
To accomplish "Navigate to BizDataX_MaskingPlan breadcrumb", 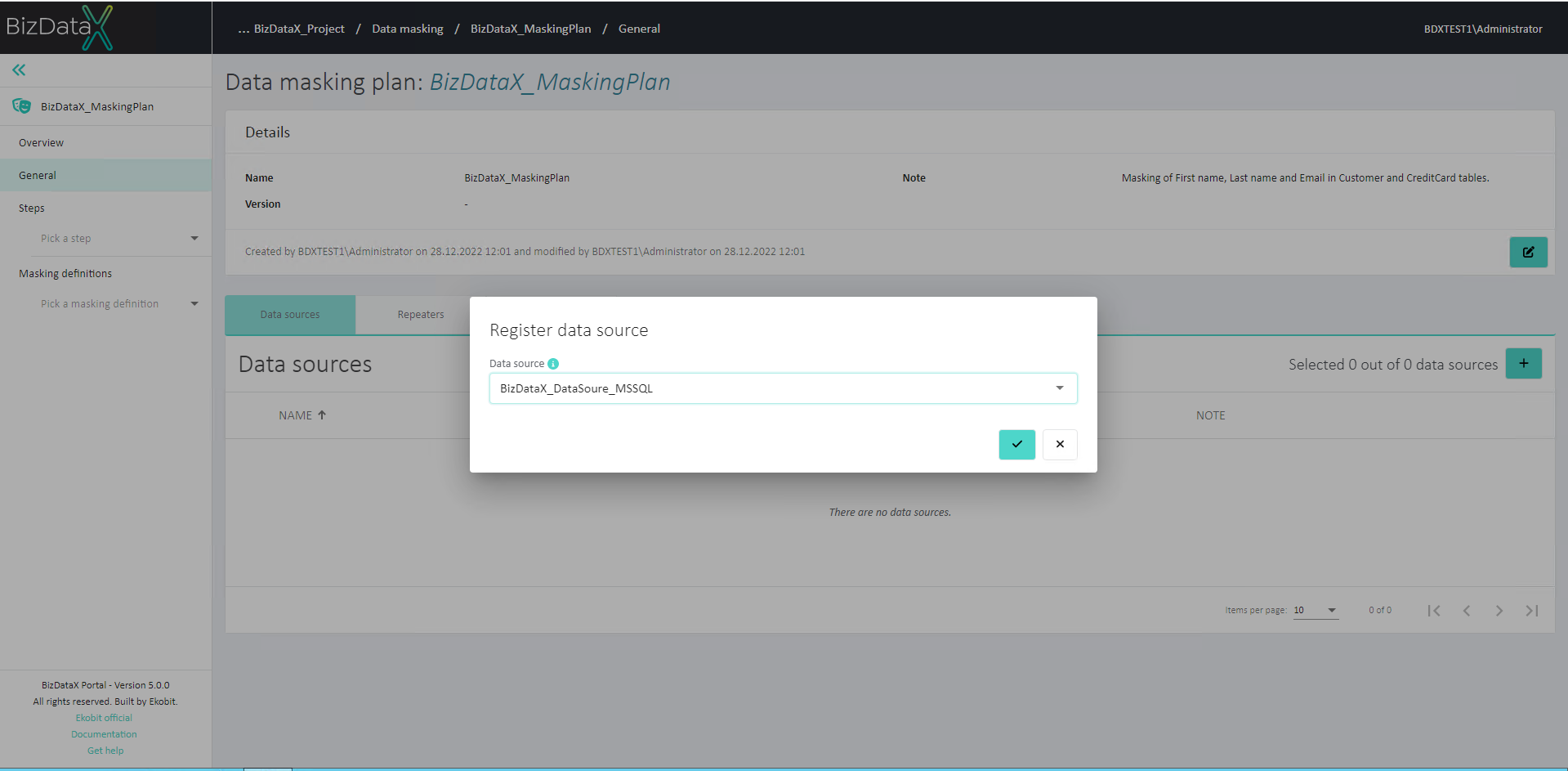I will coord(531,29).
